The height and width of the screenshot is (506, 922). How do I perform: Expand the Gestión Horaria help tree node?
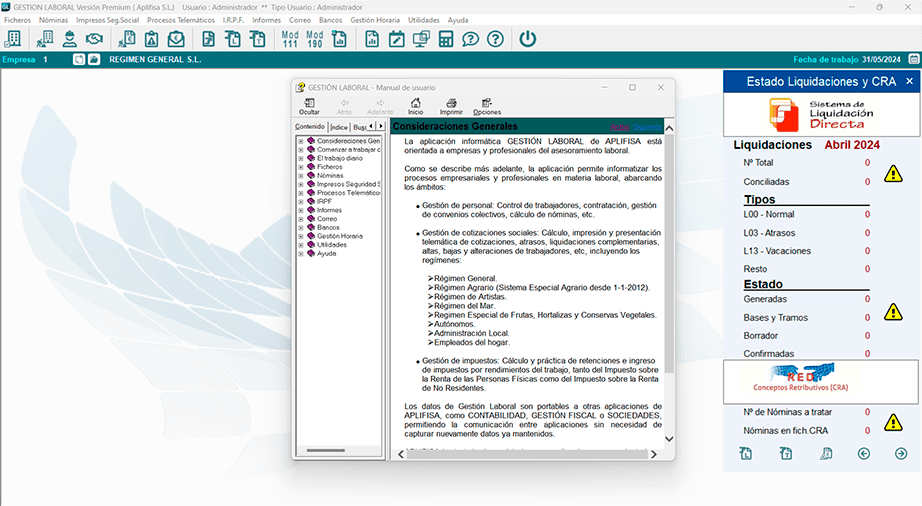(300, 236)
